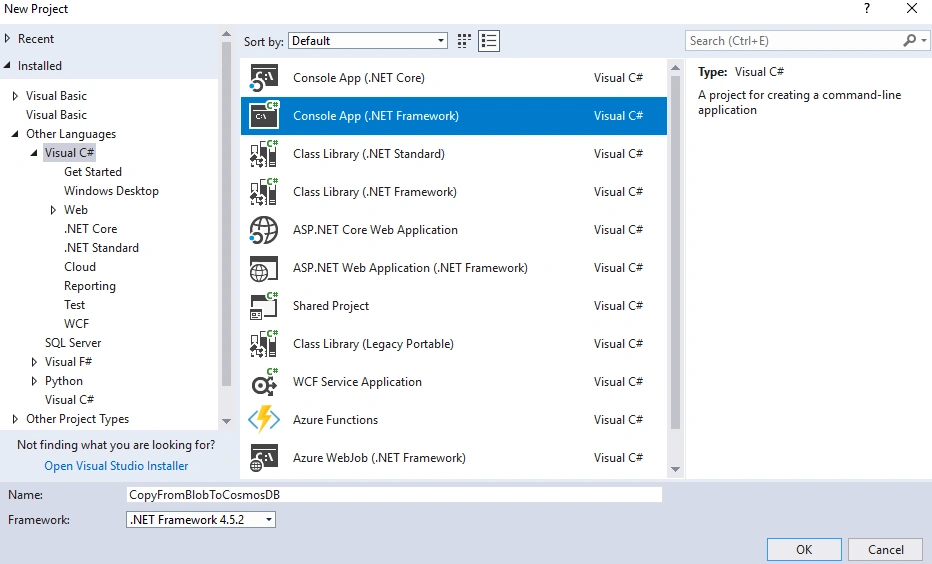Screen dimensions: 932x564
Task: Select the .NET Standard category
Action: 101,248
